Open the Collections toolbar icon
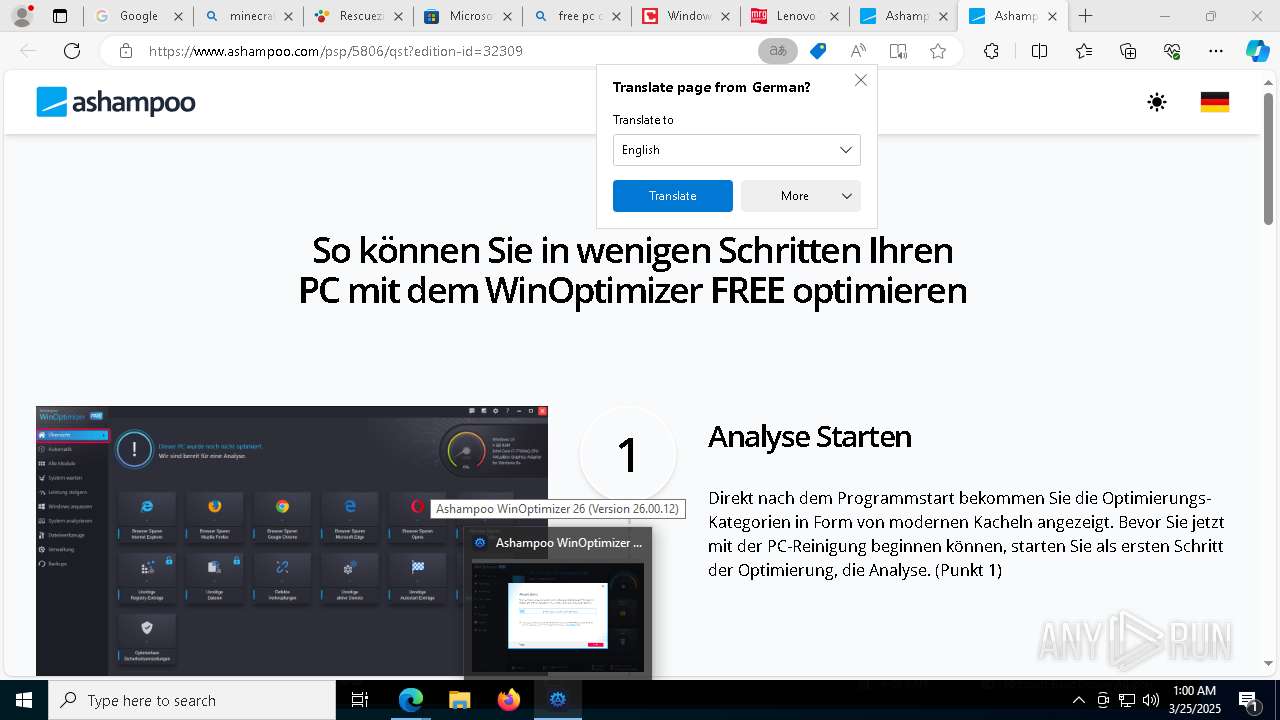The width and height of the screenshot is (1280, 720). tap(1128, 51)
